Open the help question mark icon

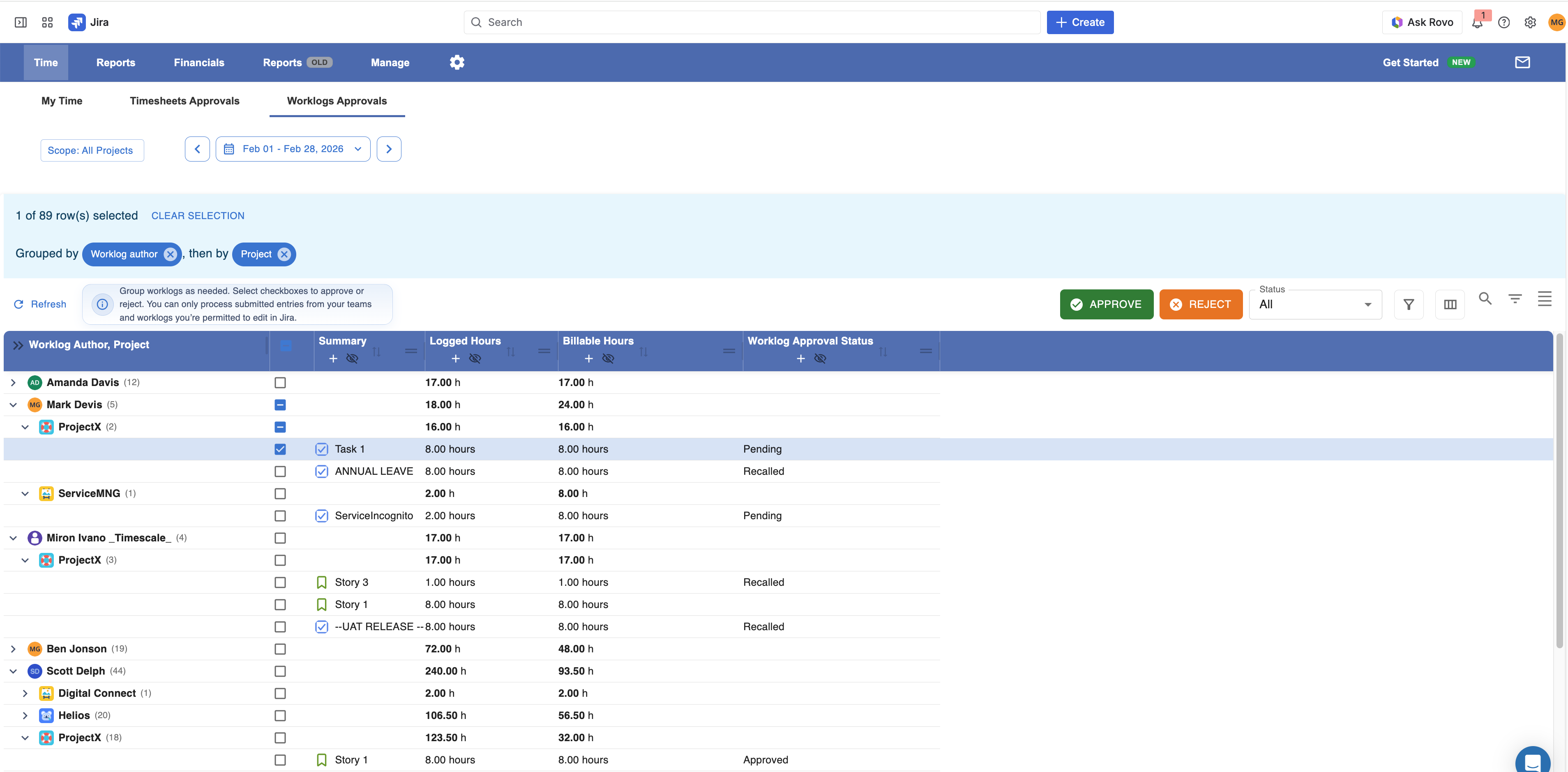tap(1504, 23)
